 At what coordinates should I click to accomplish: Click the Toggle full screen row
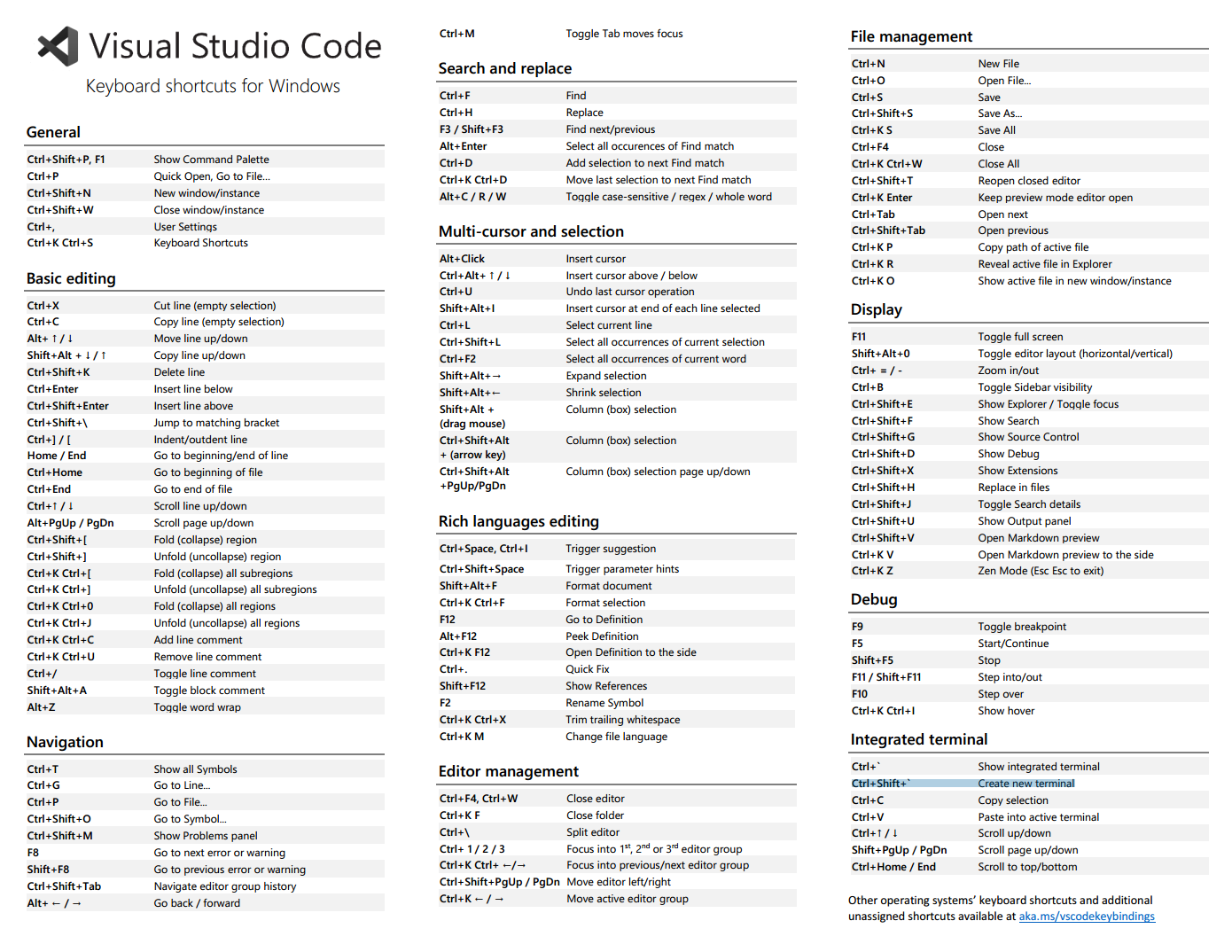[1020, 337]
